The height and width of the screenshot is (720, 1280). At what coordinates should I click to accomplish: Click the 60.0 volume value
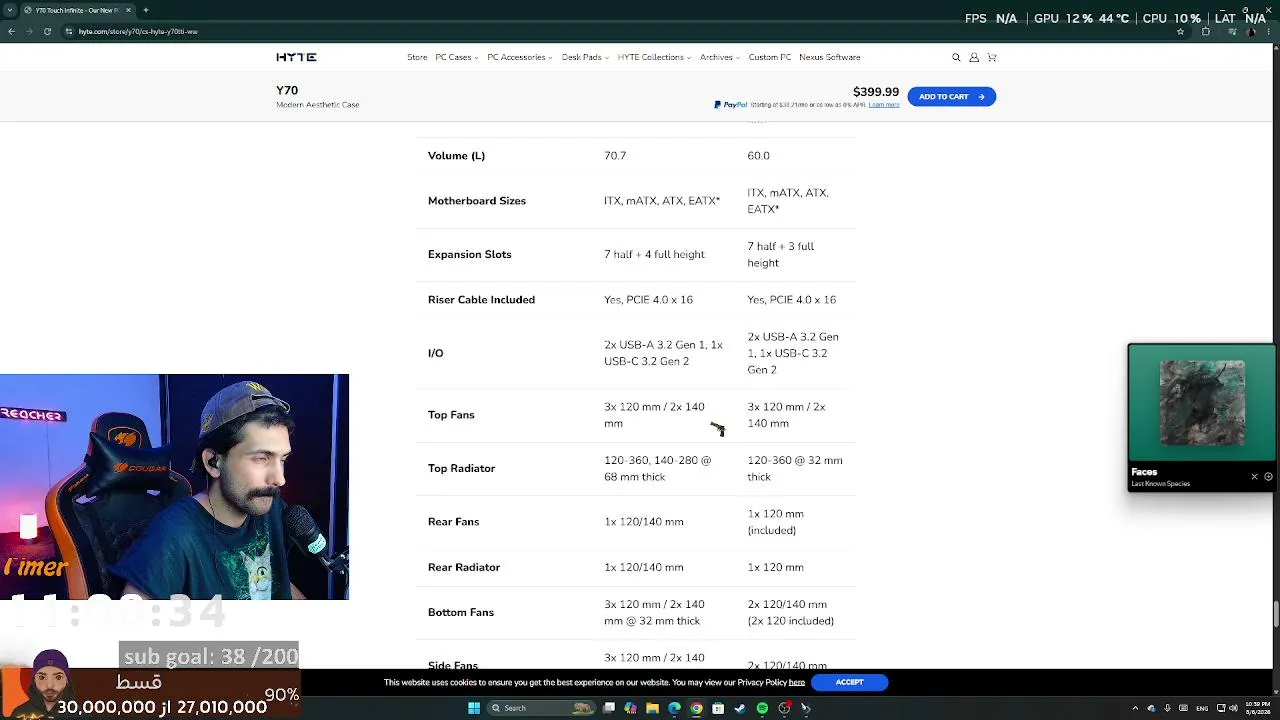pos(758,156)
